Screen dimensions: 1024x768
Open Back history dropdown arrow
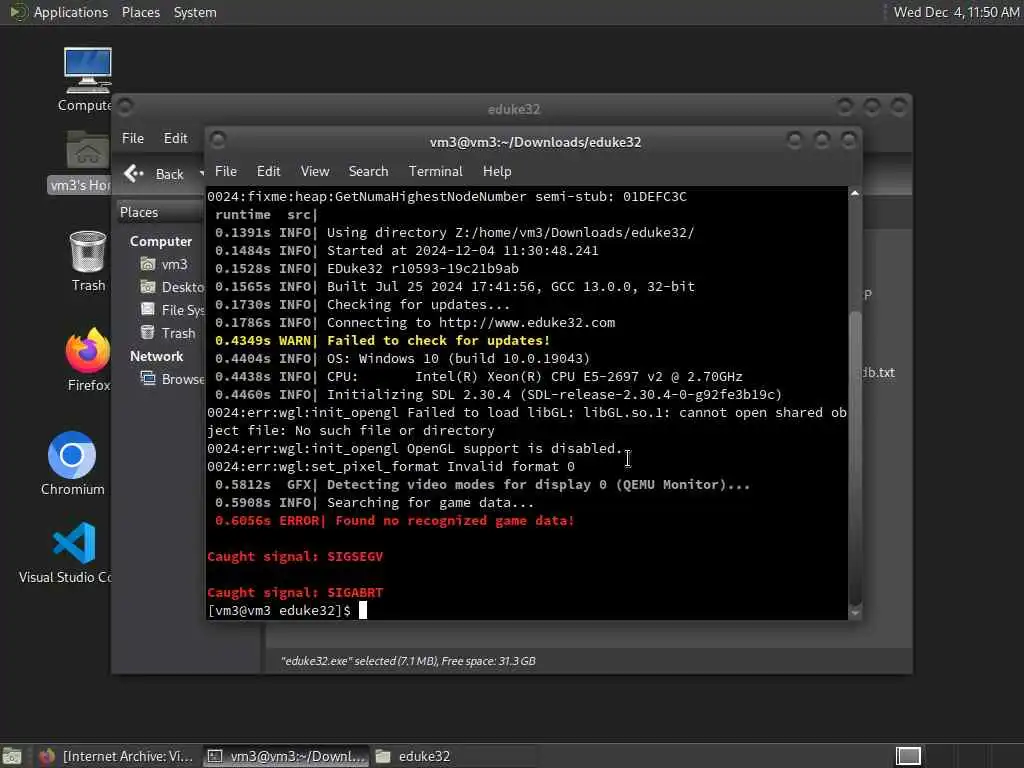click(202, 174)
